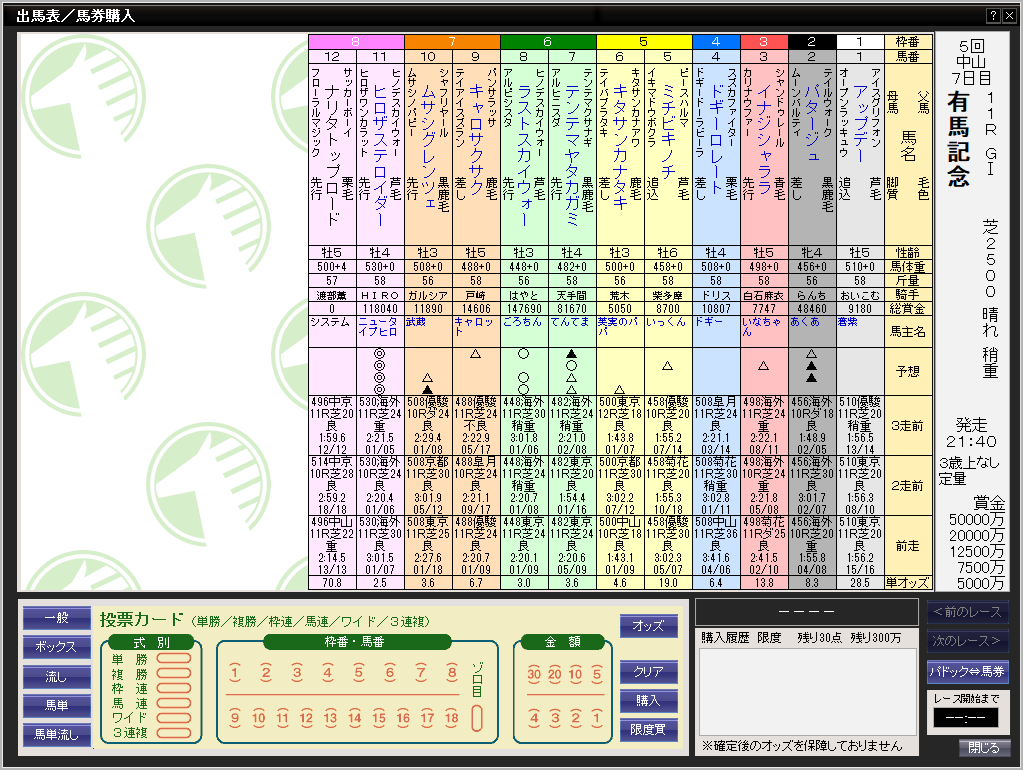This screenshot has width=1023, height=770.
Task: Mark horse number 18 on the card
Action: (451, 718)
